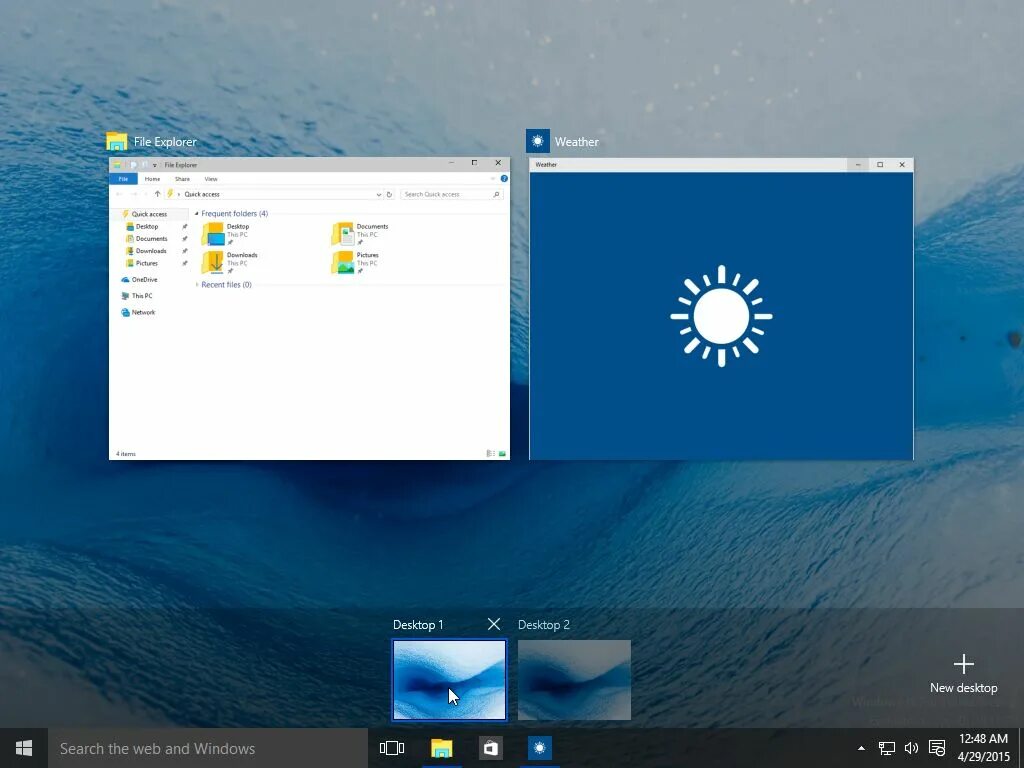This screenshot has height=768, width=1024.
Task: Select OneDrive in the navigation pane
Action: 139,280
